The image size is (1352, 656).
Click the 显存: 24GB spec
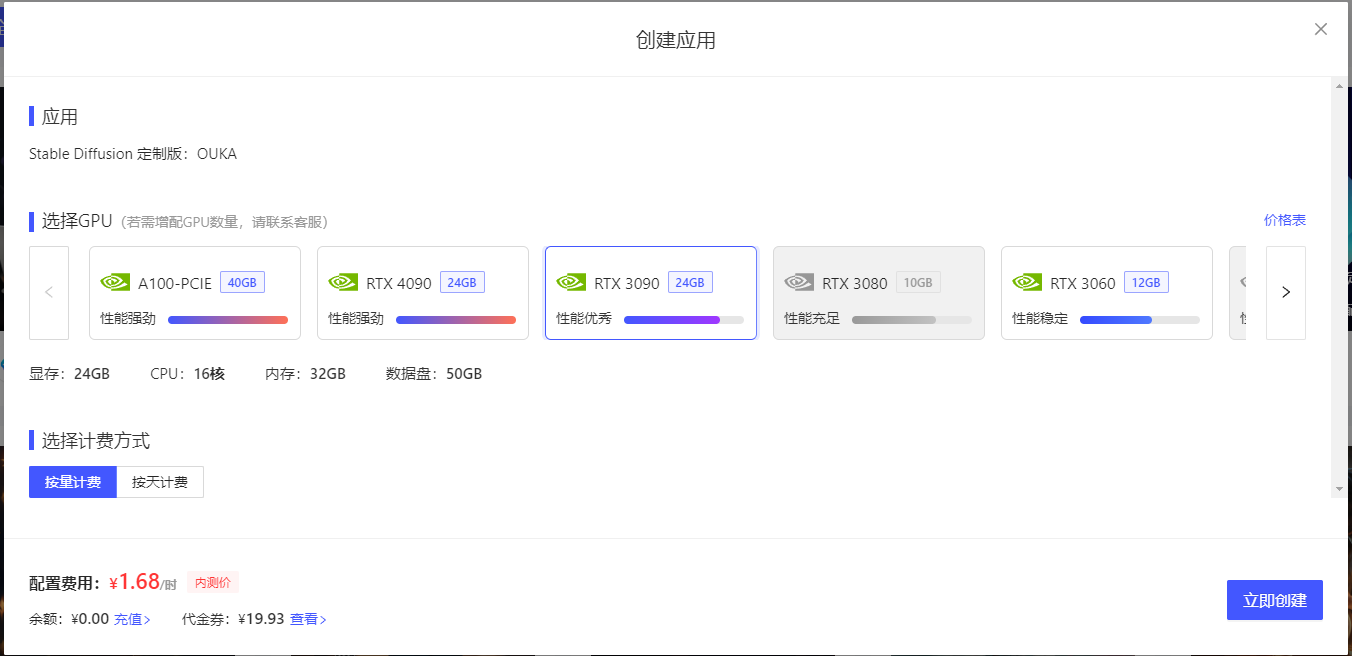tap(69, 374)
